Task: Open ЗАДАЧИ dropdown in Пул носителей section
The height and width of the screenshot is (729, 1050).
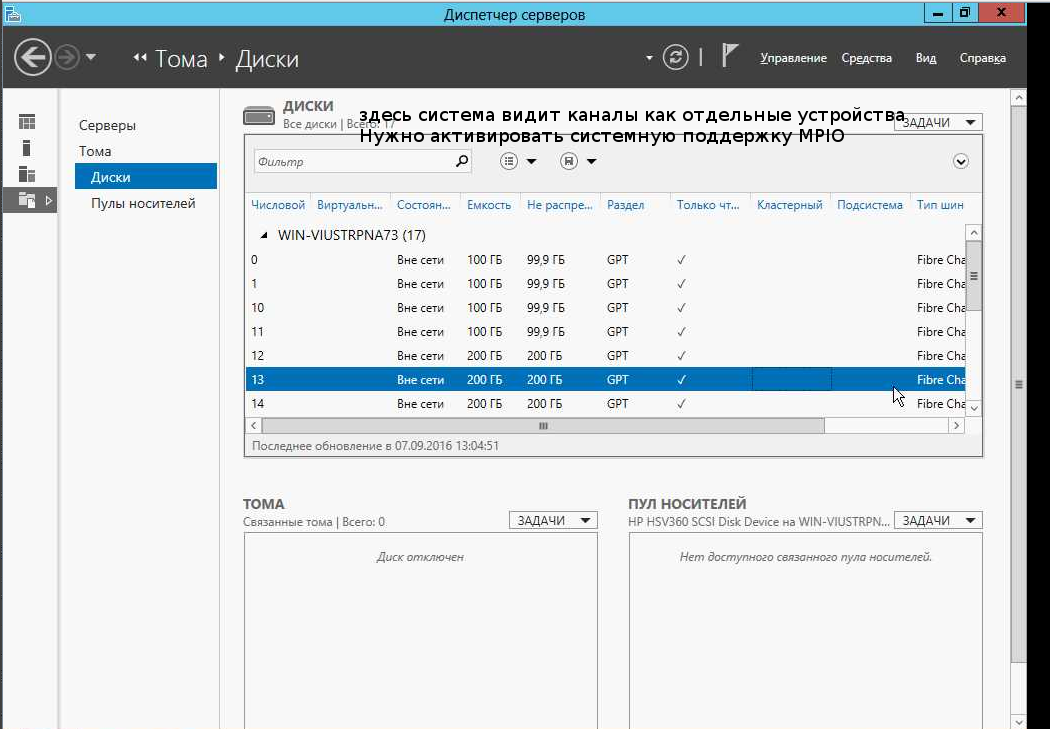Action: [938, 520]
